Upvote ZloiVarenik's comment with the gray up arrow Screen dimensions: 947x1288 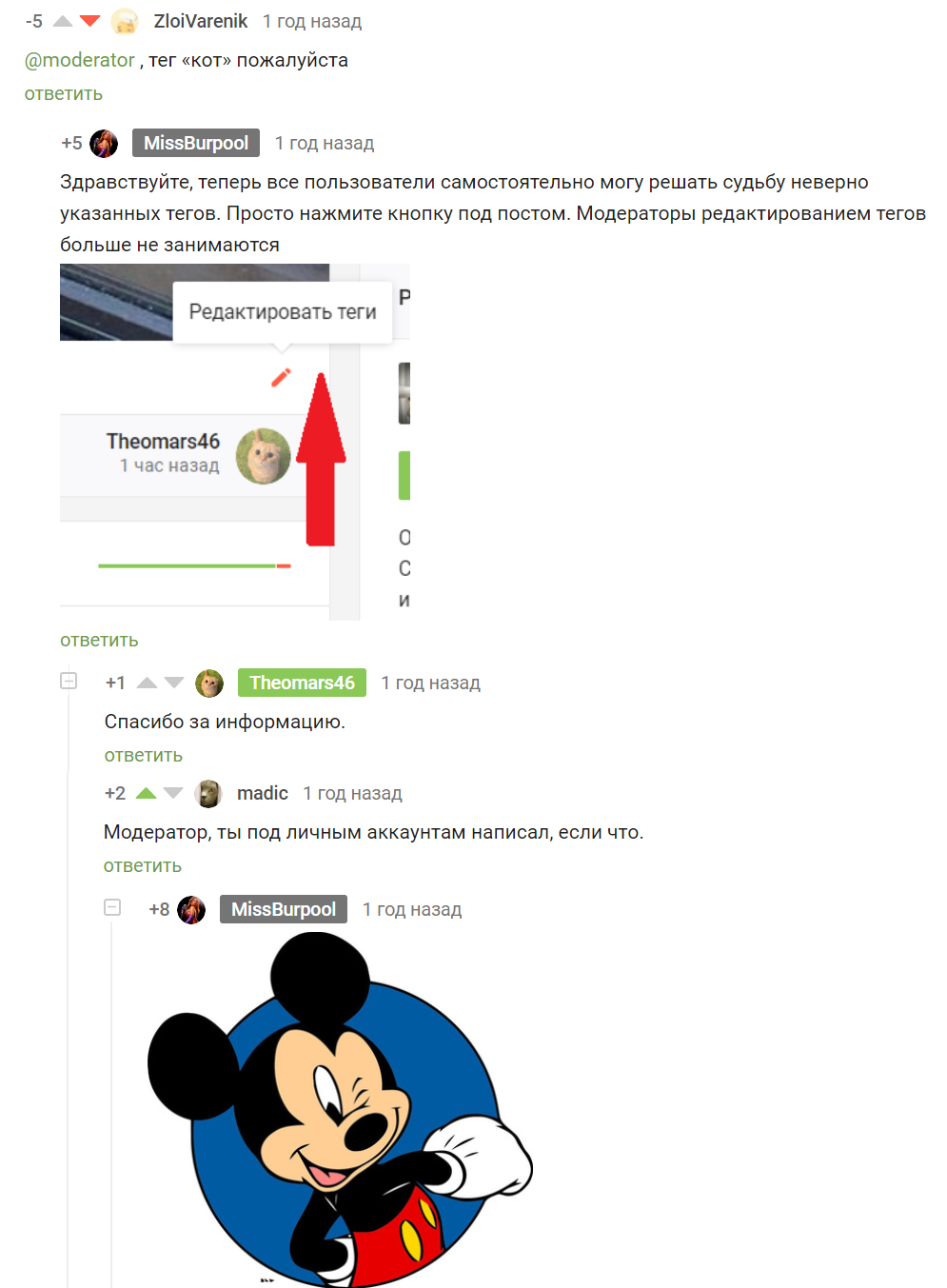pos(63,21)
